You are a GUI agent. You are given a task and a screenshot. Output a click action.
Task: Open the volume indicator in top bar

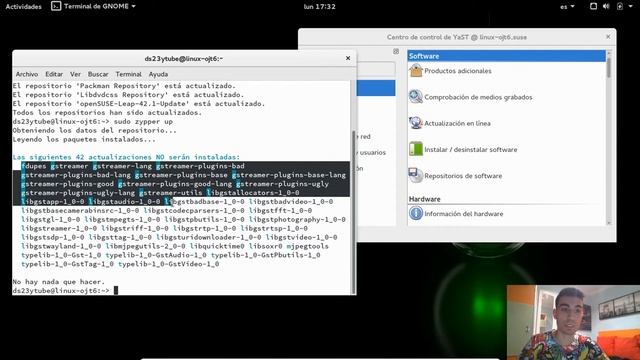606,6
